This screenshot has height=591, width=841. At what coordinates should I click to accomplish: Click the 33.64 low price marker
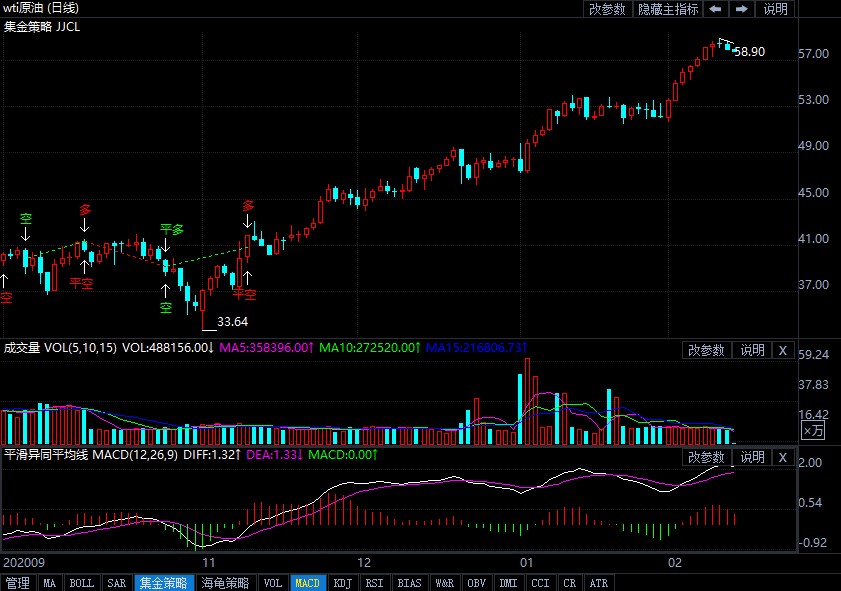232,322
